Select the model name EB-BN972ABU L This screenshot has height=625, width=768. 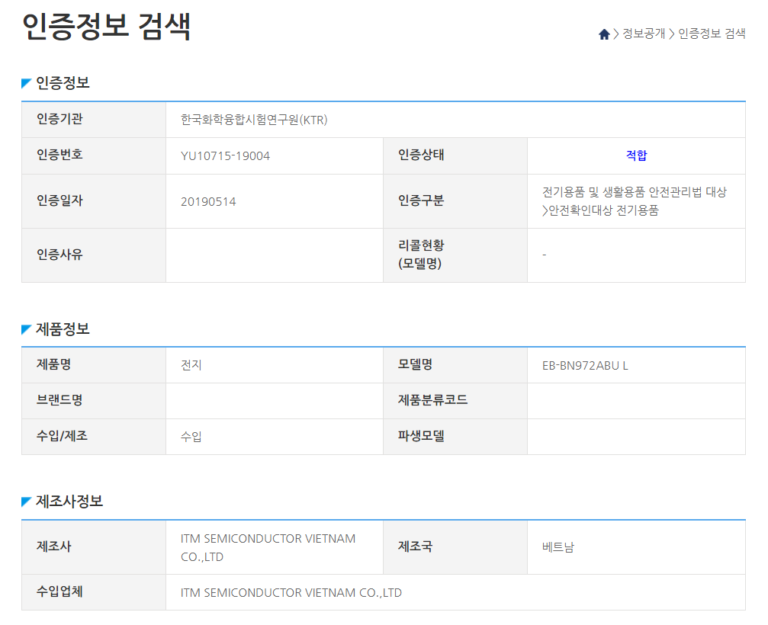point(585,365)
